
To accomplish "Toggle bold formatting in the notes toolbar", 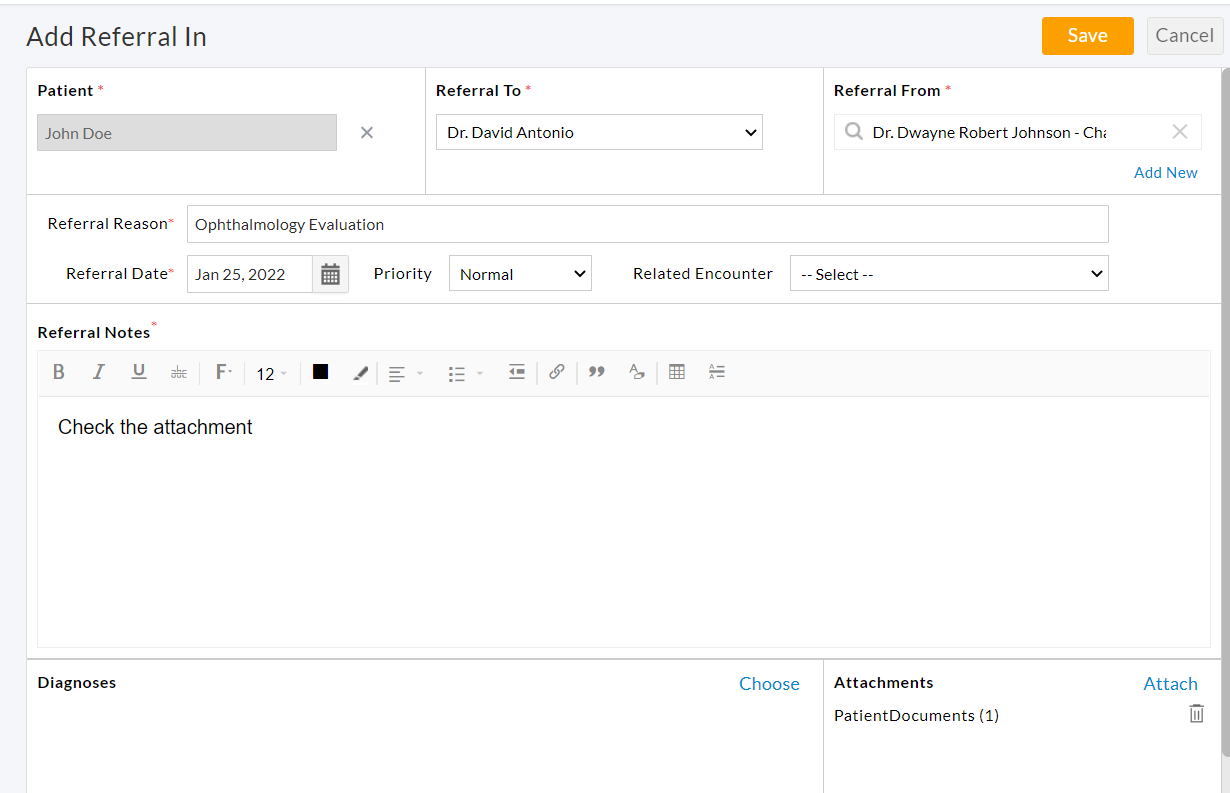I will [58, 372].
